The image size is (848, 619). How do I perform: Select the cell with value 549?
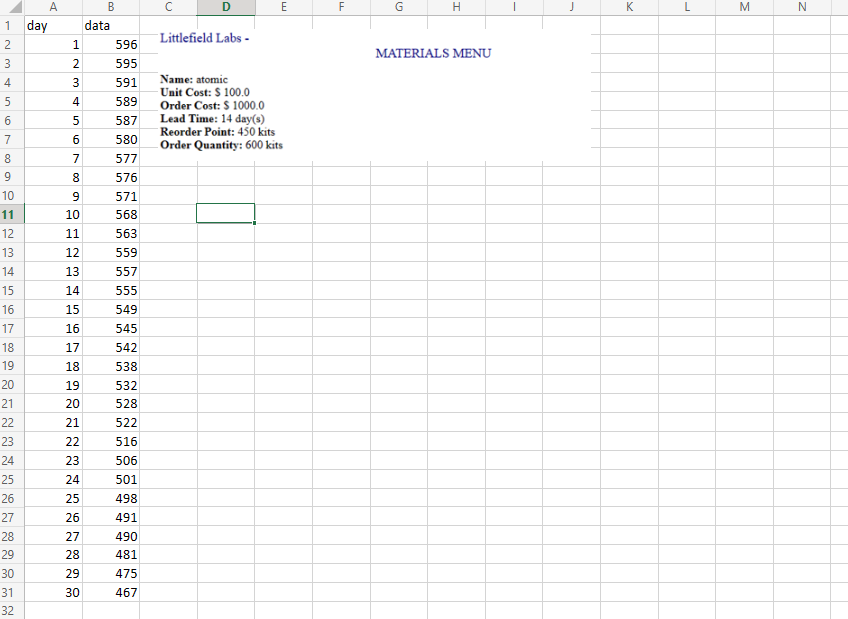click(110, 309)
